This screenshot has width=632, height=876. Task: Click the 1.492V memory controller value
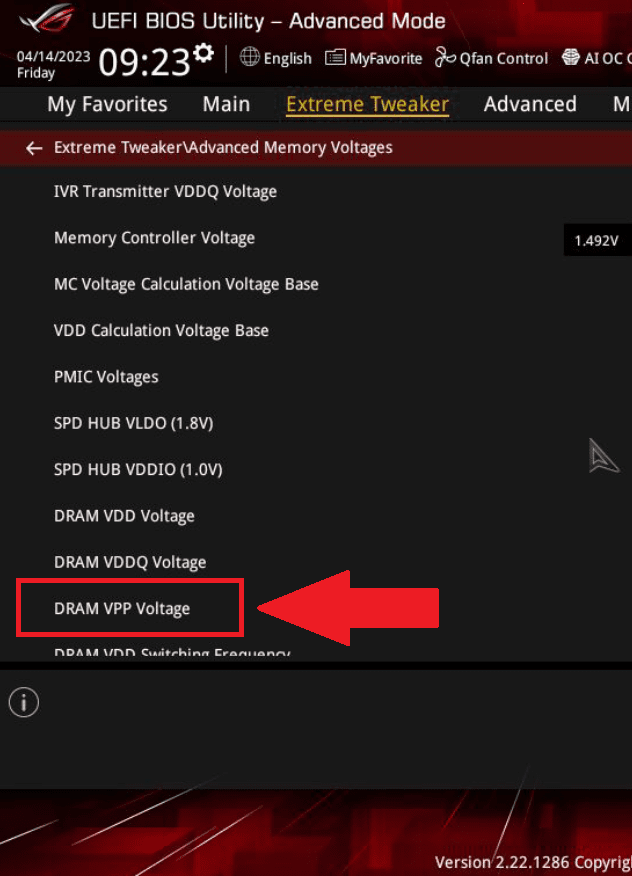pos(596,241)
